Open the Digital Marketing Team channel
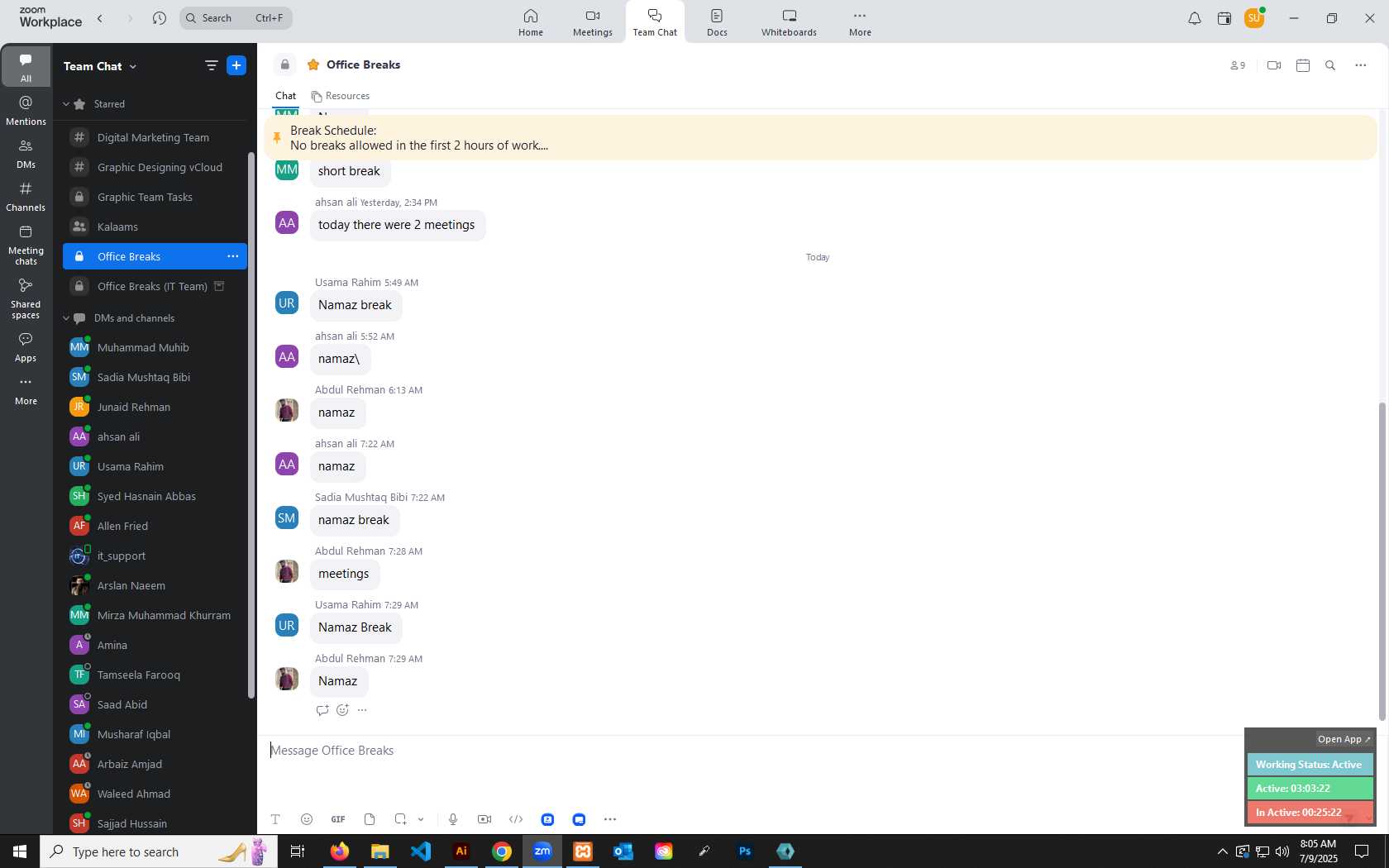The image size is (1389, 868). (x=155, y=137)
